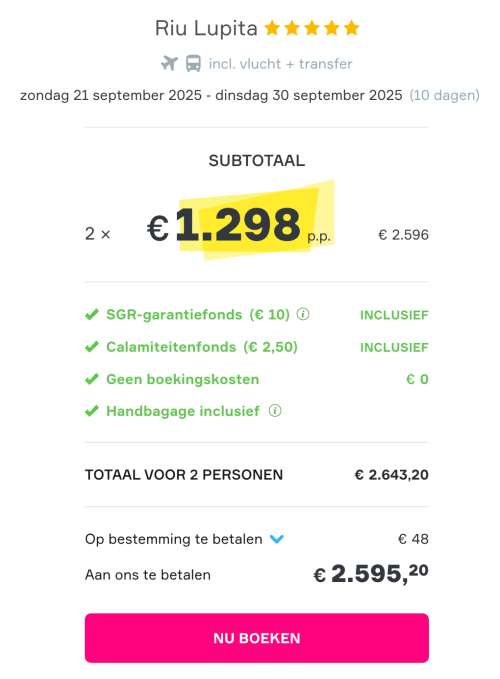
Task: Click the travel dates line
Action: (x=211, y=95)
